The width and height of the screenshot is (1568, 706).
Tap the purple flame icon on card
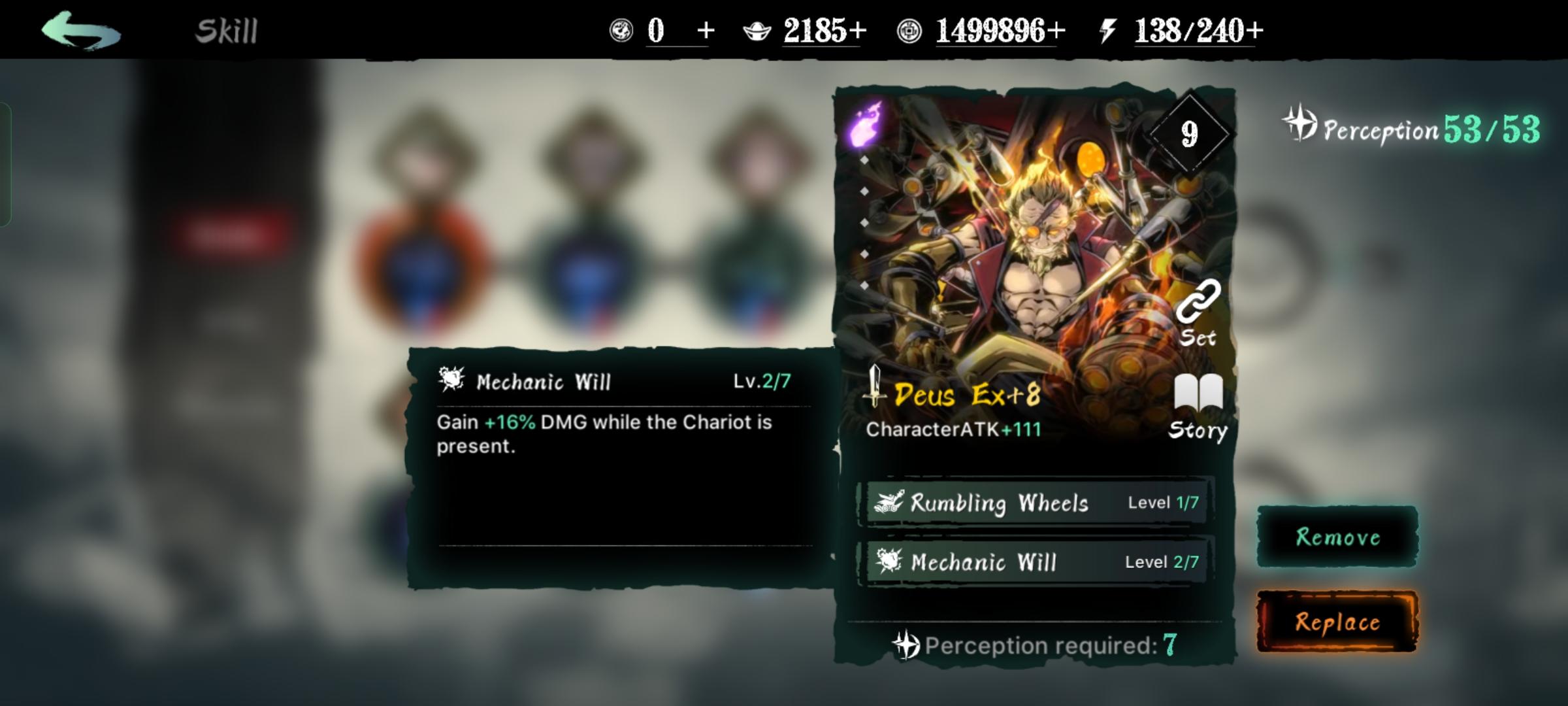[864, 124]
